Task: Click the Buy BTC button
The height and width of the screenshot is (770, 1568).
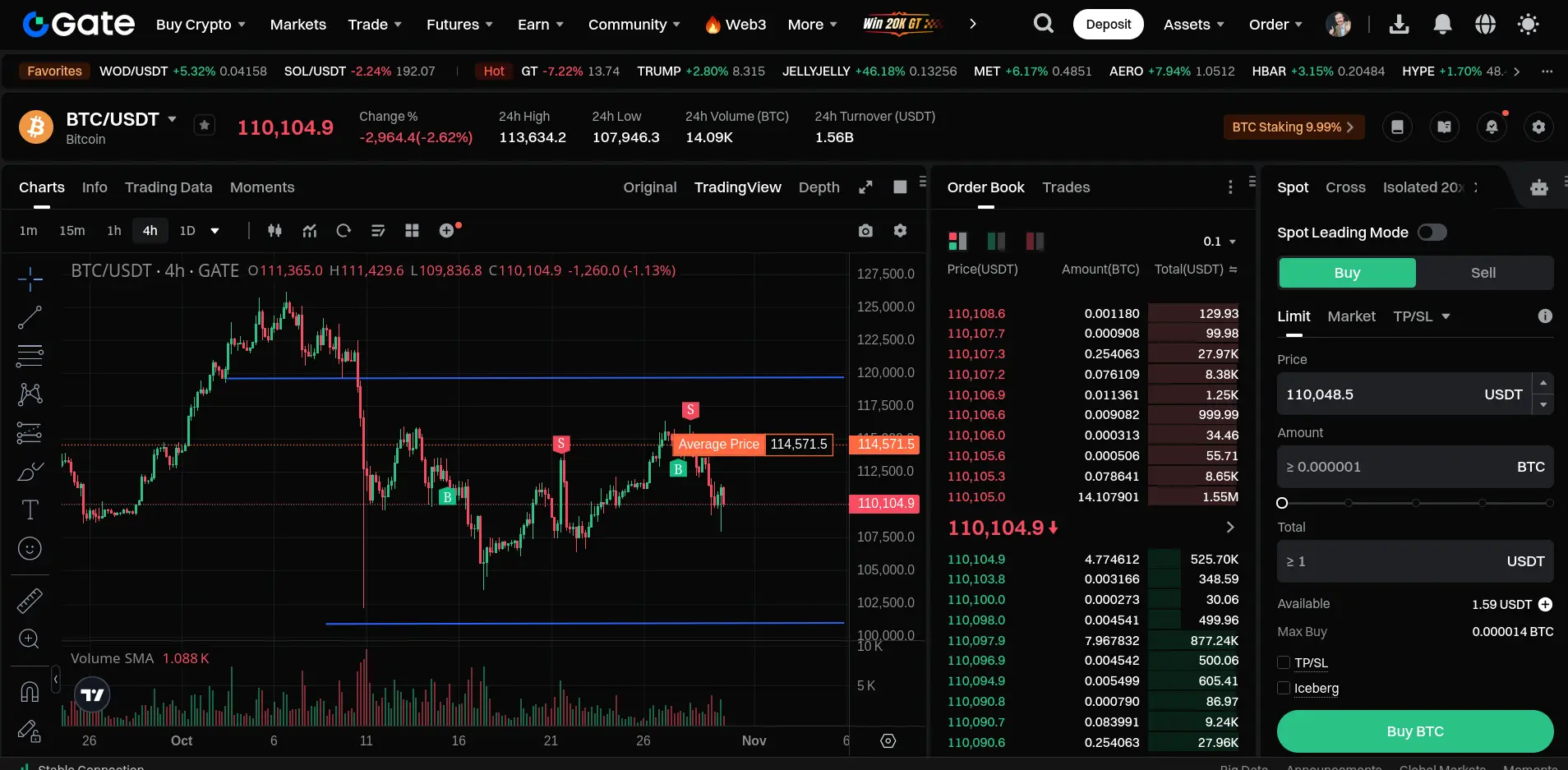Action: 1415,731
